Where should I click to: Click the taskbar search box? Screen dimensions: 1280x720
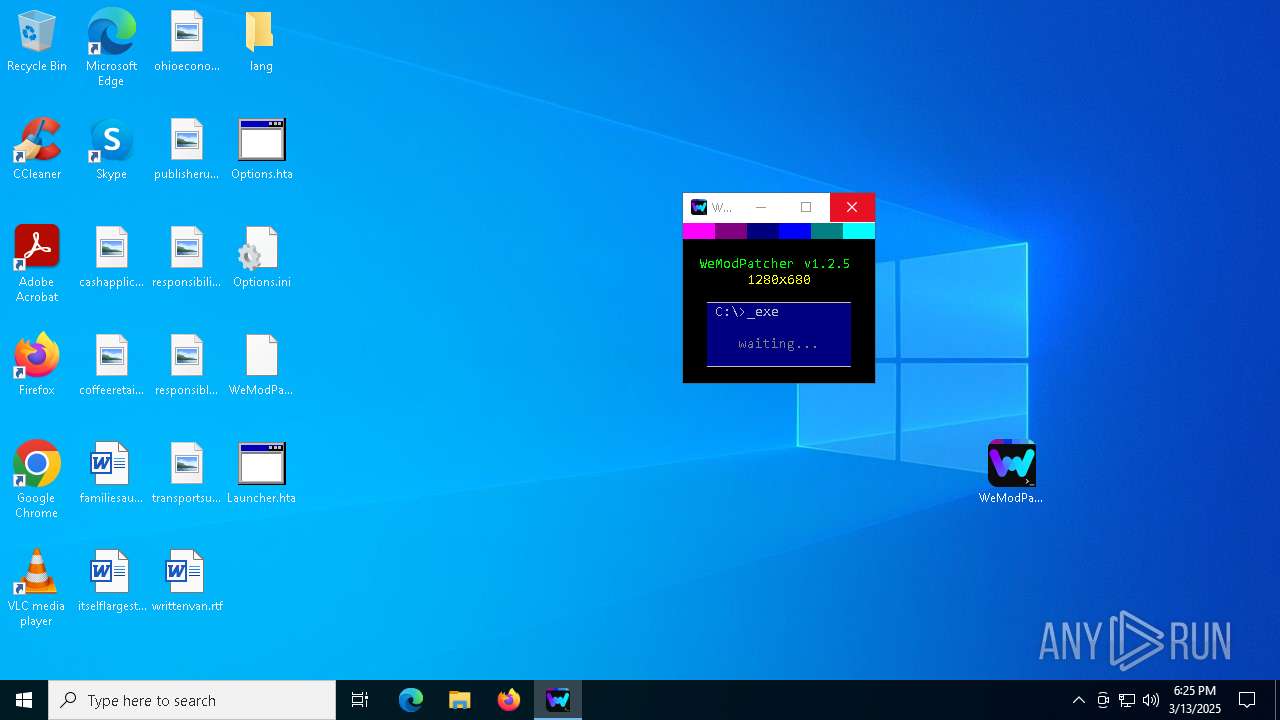tap(192, 700)
